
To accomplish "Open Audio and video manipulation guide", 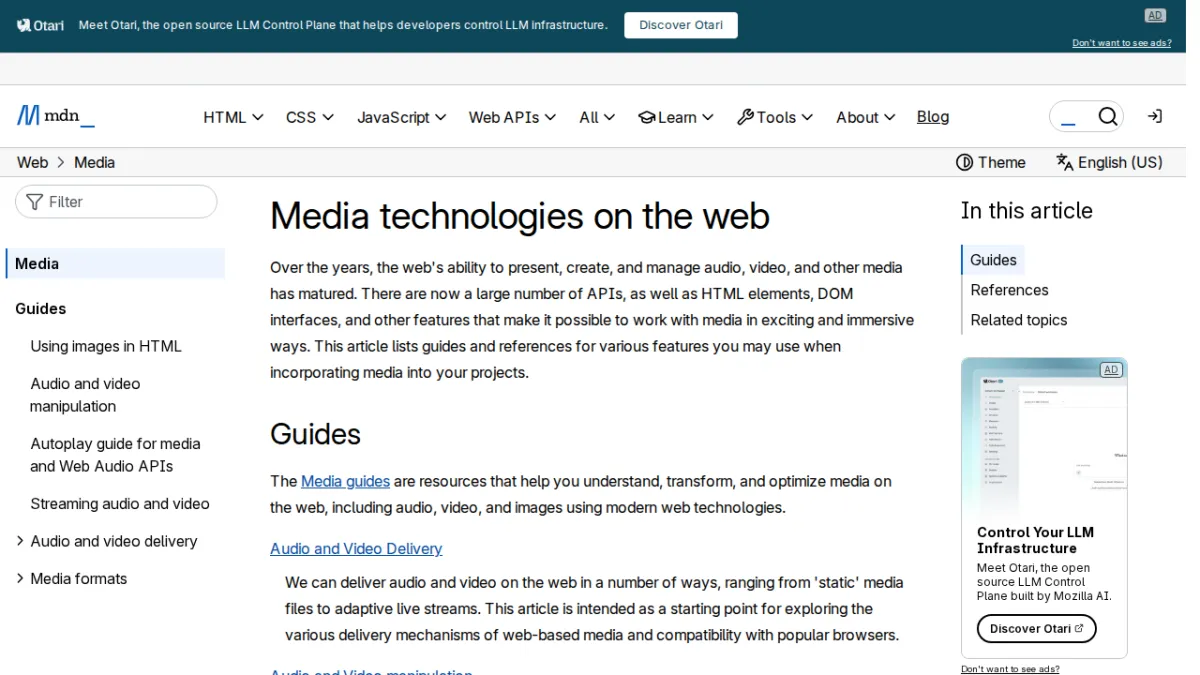I will 85,395.
